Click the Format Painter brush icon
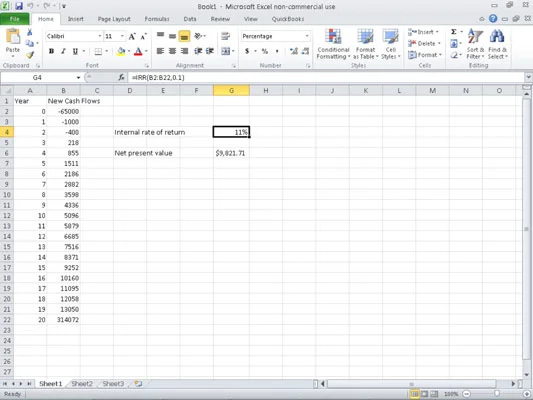533x400 pixels. coord(30,54)
